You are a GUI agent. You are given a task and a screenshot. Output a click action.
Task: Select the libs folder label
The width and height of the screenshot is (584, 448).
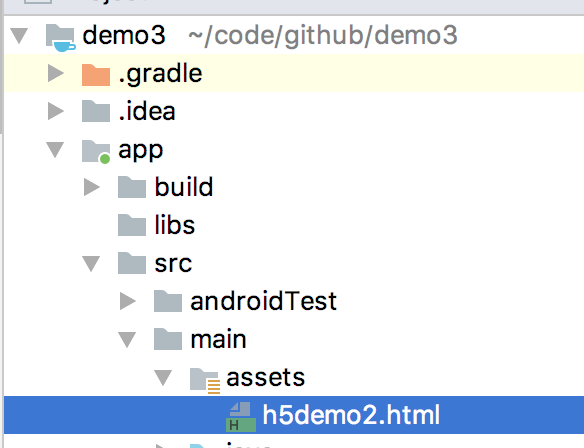(175, 225)
